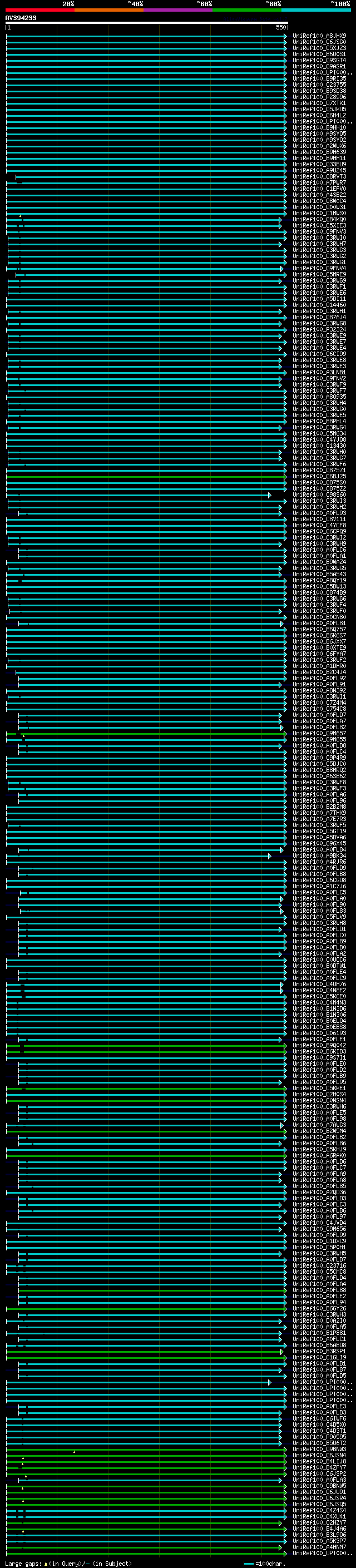356x1568 pixels.
Task: Click hit label UniRef100_Q9BNW3
Action: (x=319, y=1449)
